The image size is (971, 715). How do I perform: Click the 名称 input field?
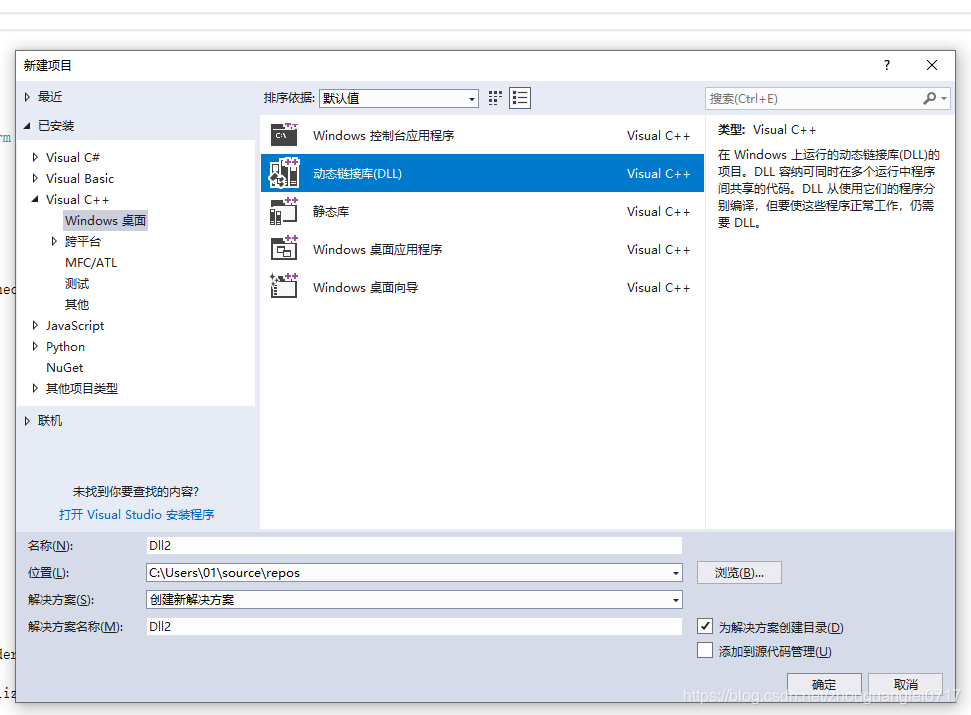click(x=414, y=545)
